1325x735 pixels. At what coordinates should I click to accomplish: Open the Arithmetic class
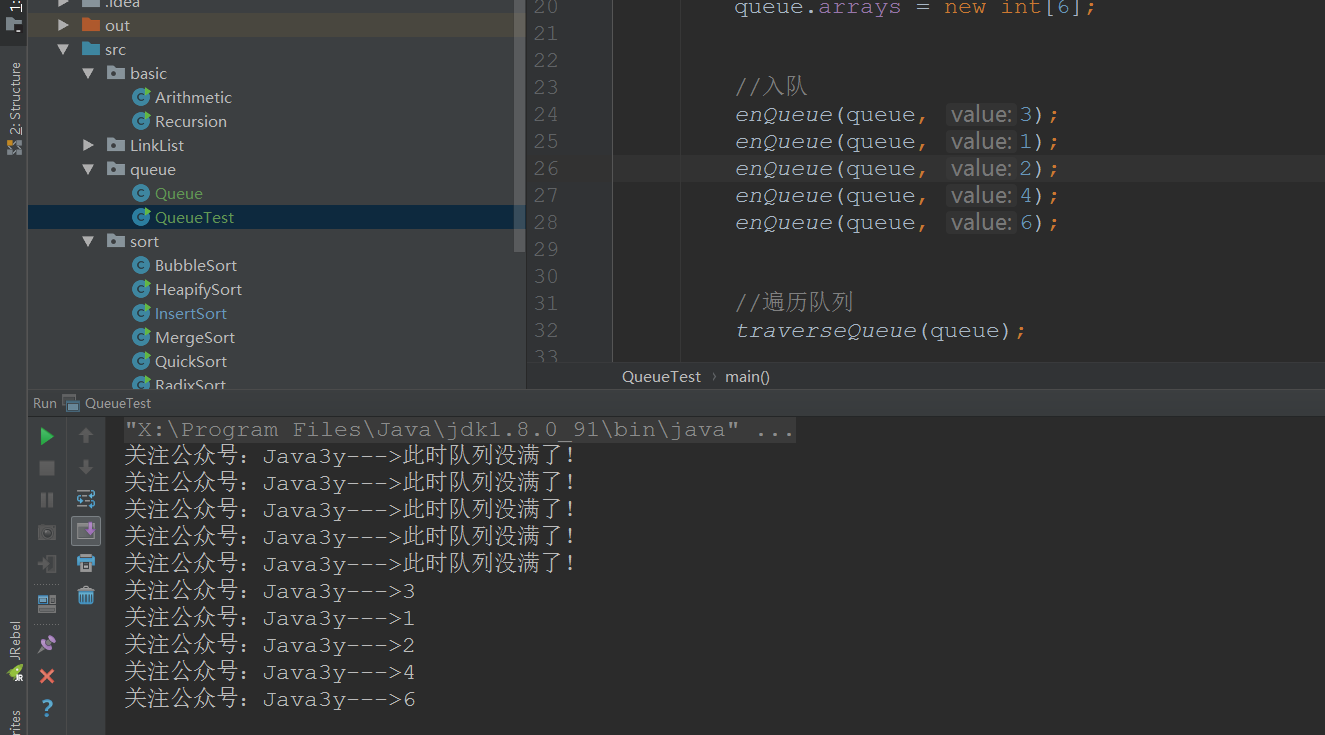193,97
